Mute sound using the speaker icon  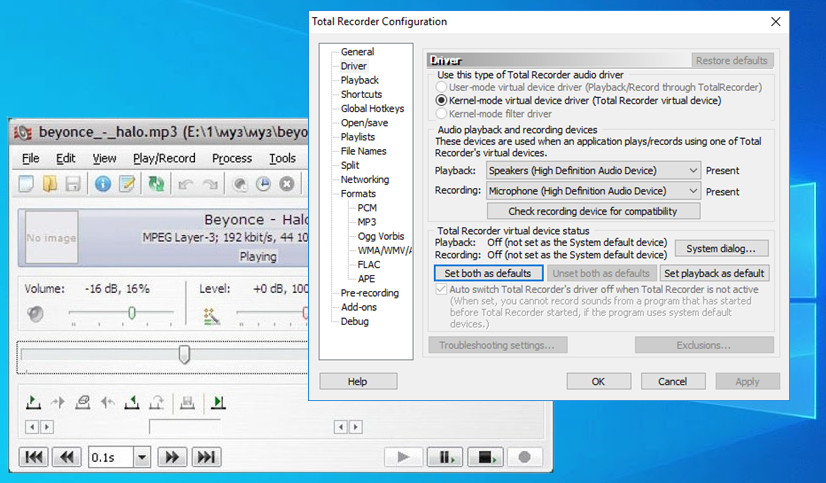coord(36,314)
